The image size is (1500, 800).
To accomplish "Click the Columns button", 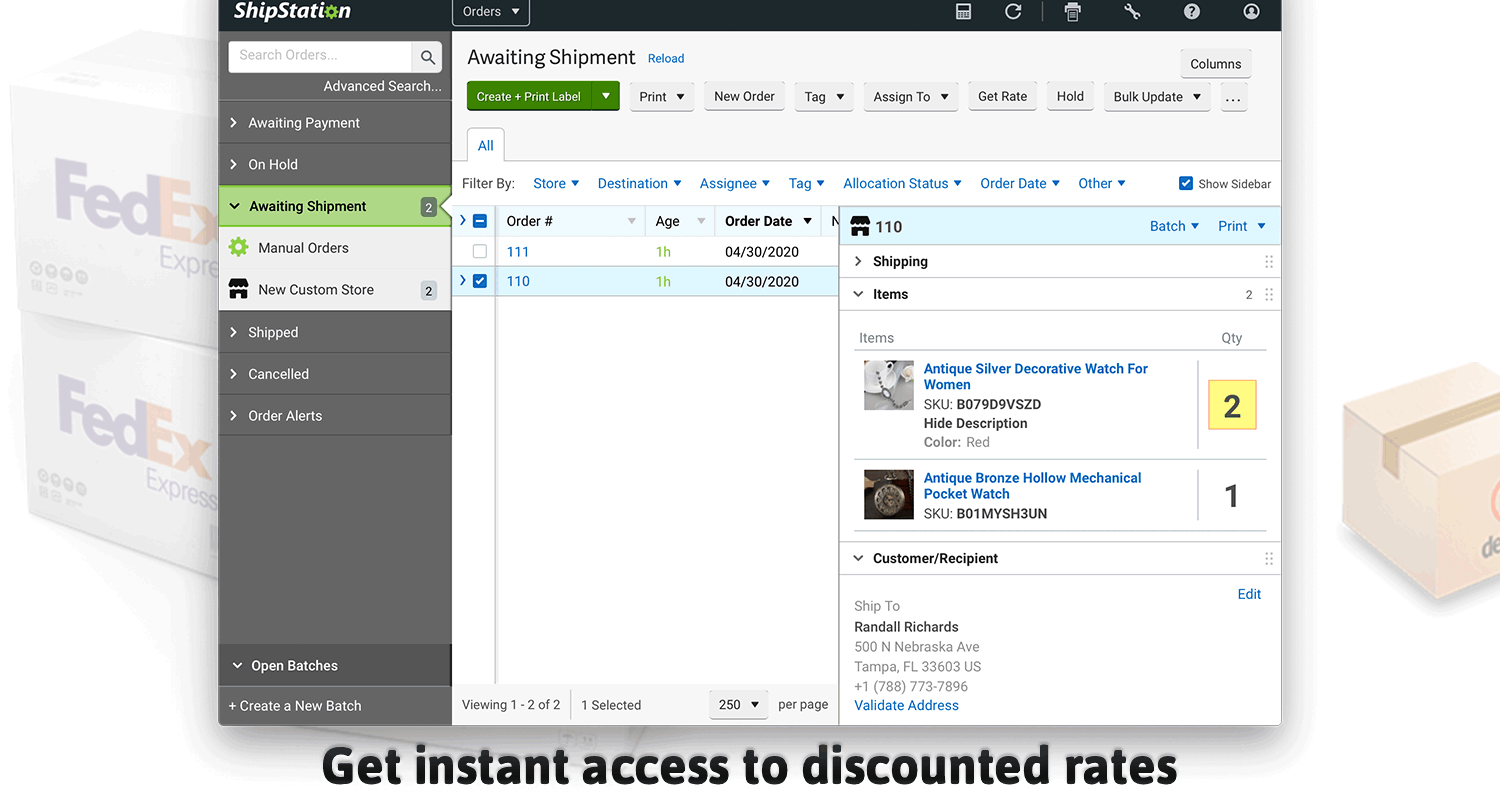I will [1215, 64].
